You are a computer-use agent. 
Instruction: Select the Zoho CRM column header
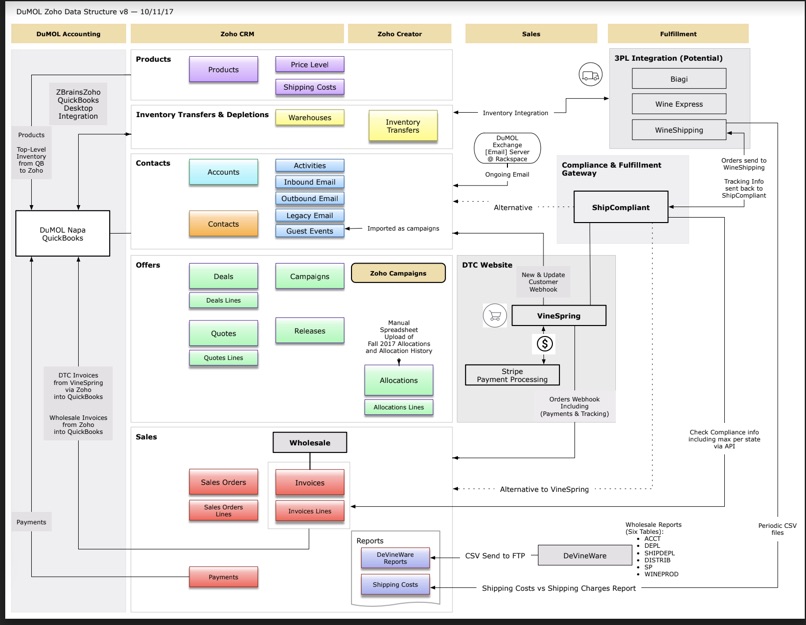point(237,33)
